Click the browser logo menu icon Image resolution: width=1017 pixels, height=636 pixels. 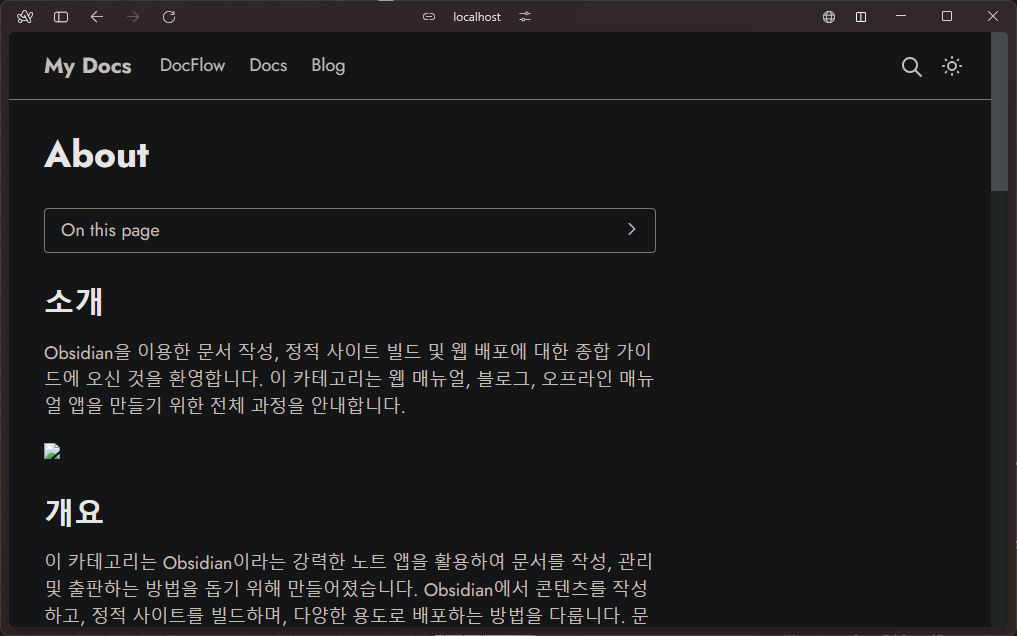click(26, 17)
